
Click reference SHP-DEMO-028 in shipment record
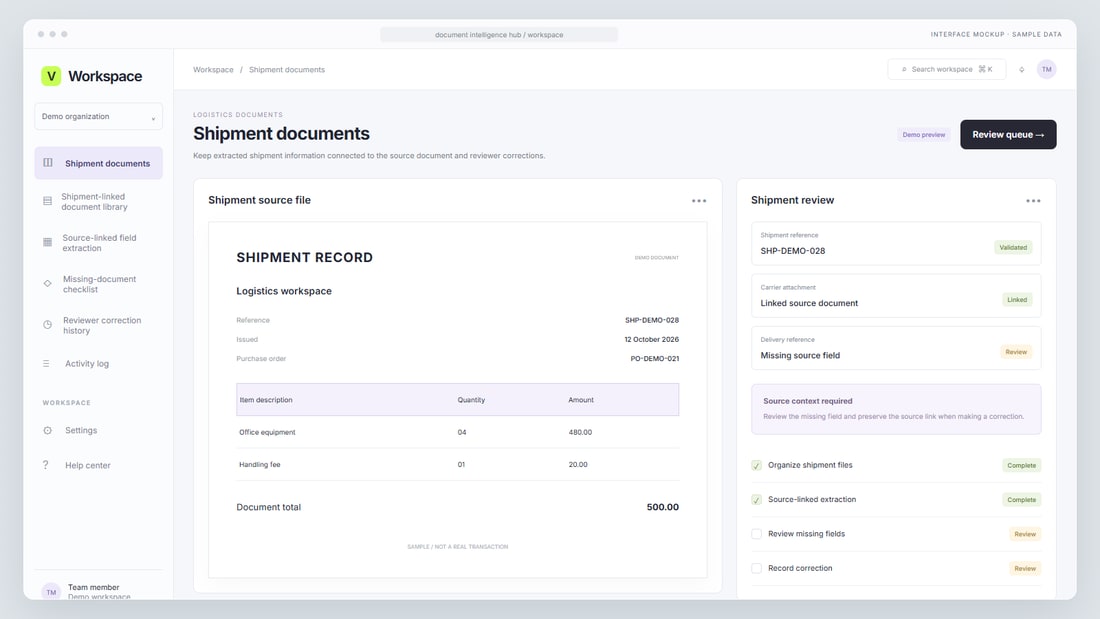tap(652, 320)
